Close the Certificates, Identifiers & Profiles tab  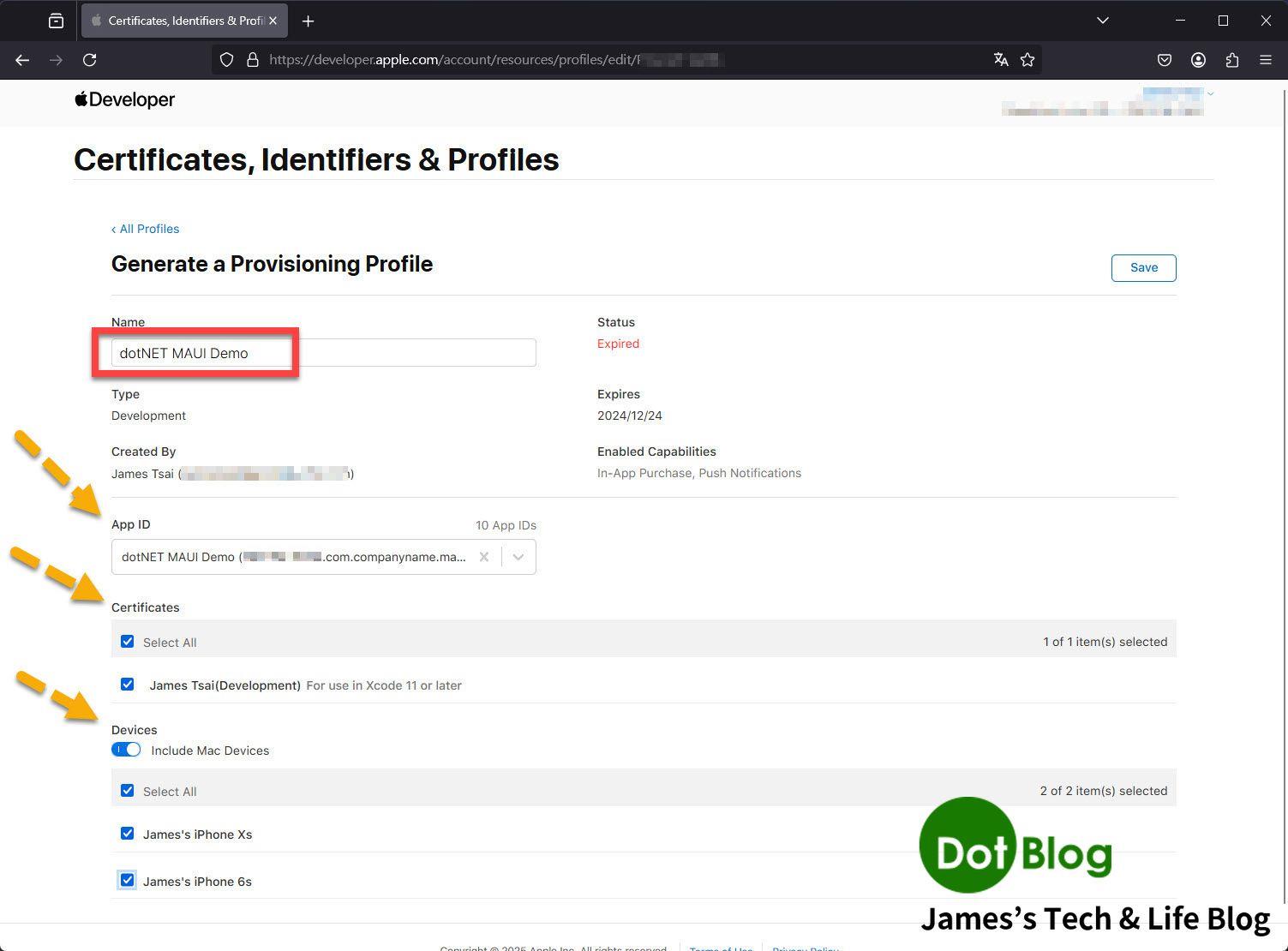273,21
